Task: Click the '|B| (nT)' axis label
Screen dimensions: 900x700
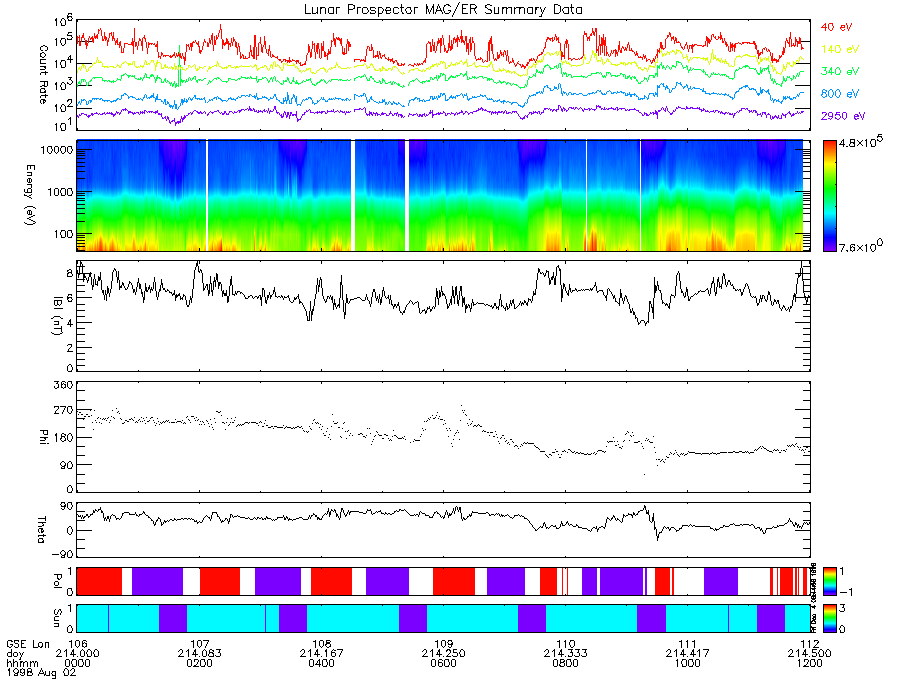Action: pyautogui.click(x=57, y=316)
